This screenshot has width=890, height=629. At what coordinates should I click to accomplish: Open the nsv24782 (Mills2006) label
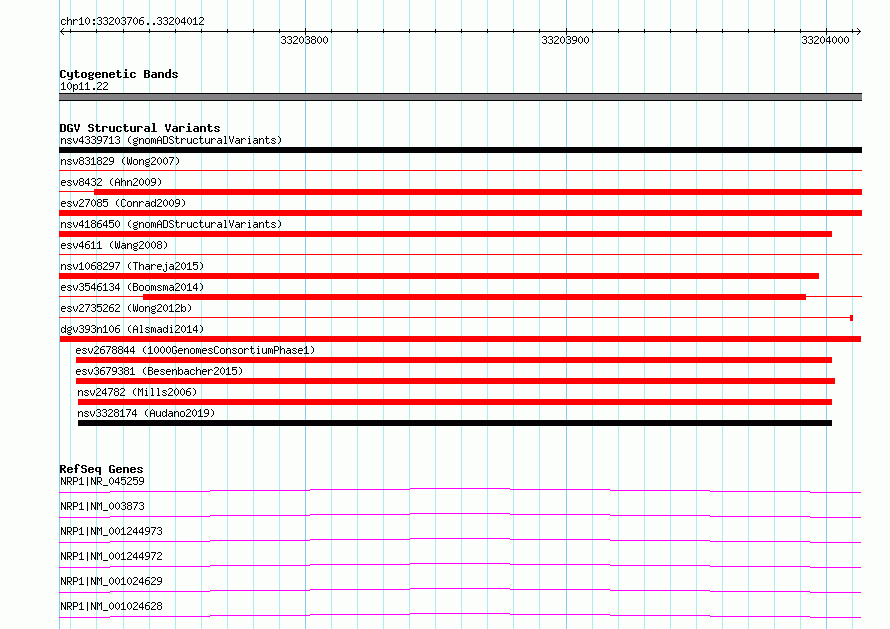click(x=137, y=392)
